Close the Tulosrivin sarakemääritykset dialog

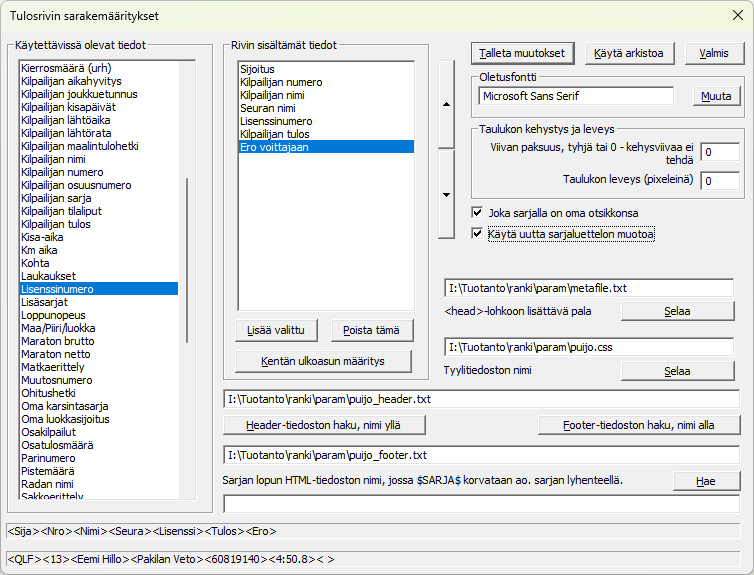pyautogui.click(x=734, y=16)
